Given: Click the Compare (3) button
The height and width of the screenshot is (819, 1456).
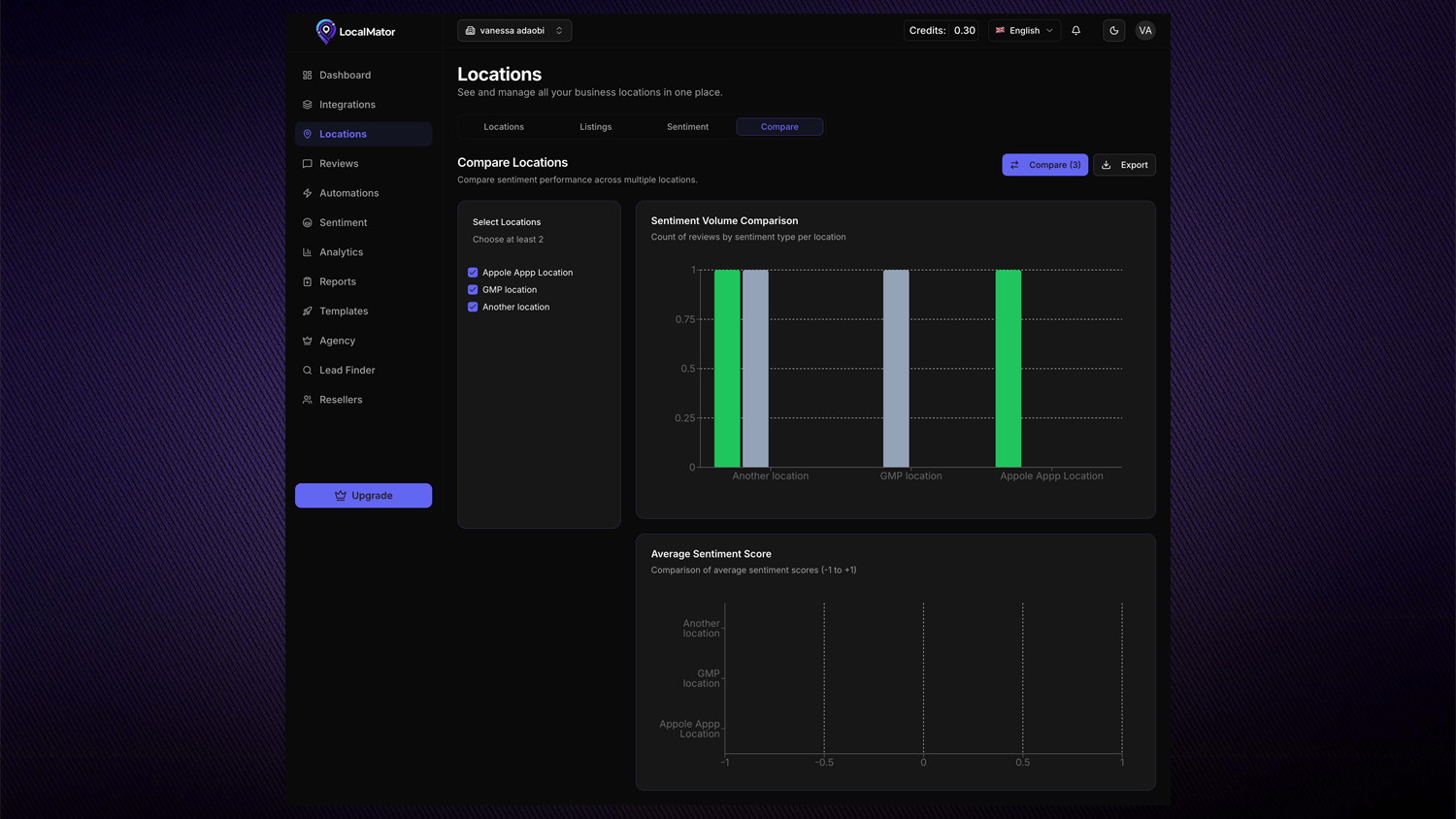Looking at the screenshot, I should 1044,165.
